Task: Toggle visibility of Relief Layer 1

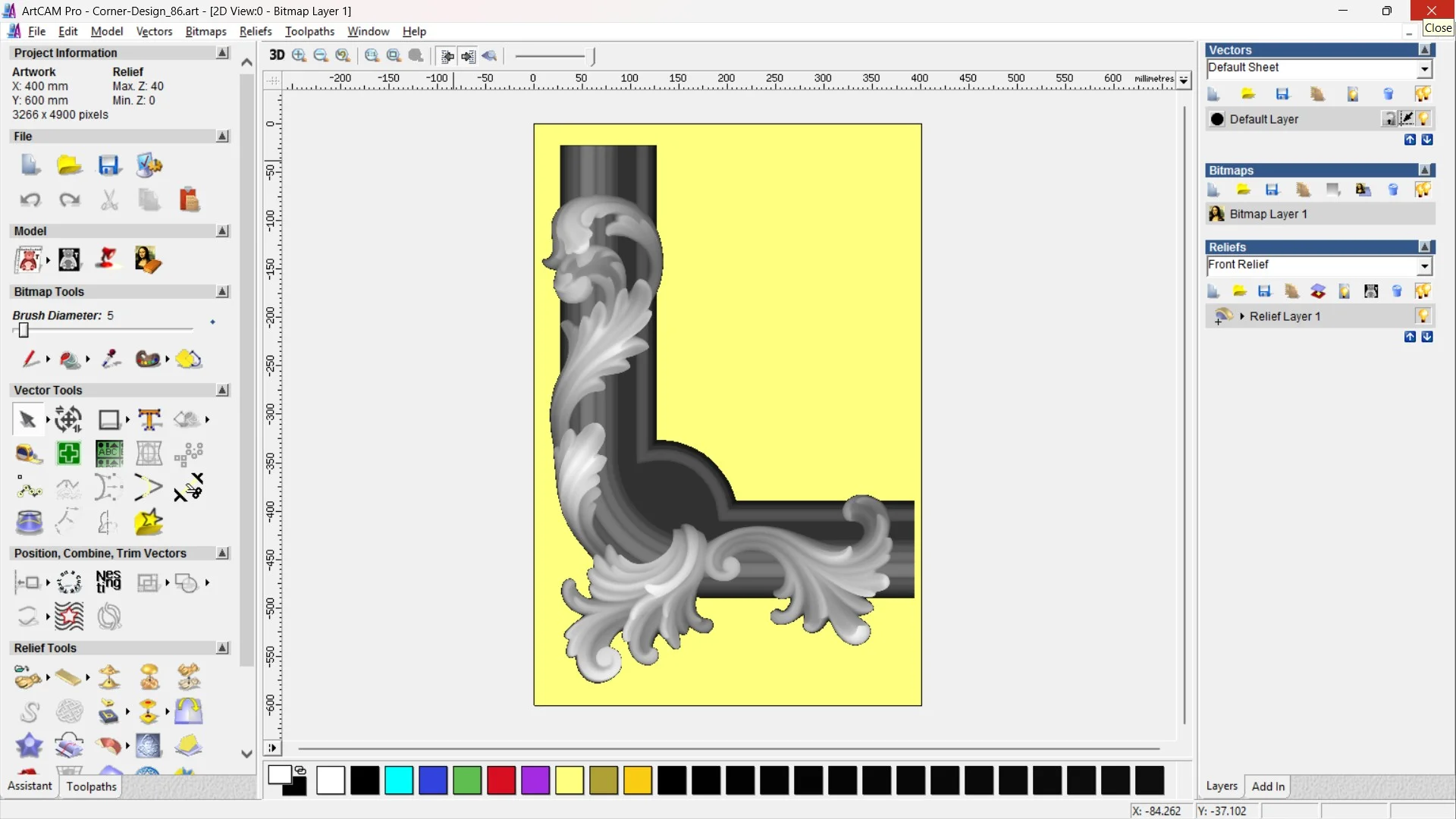Action: [x=1423, y=315]
